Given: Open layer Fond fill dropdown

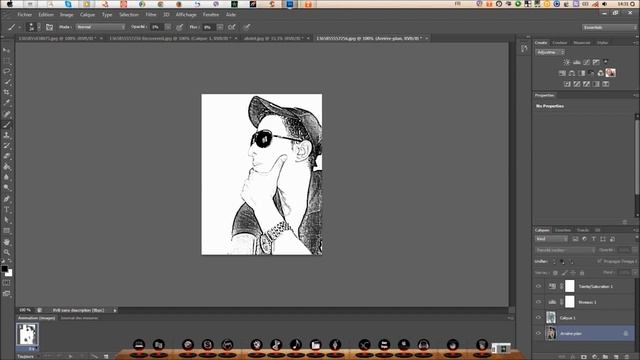Looking at the screenshot, I should coord(636,272).
